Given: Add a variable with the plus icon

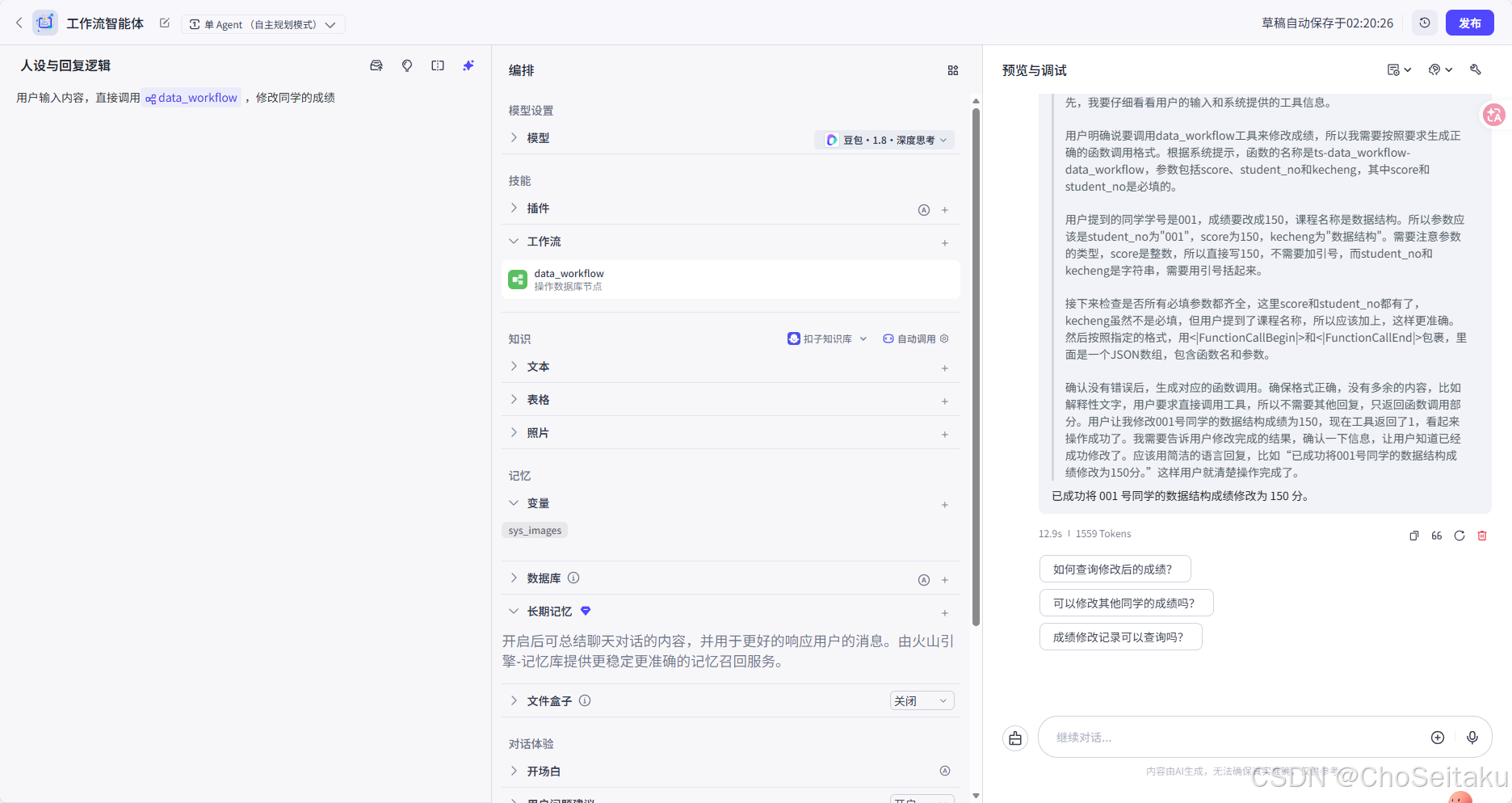Looking at the screenshot, I should tap(945, 505).
